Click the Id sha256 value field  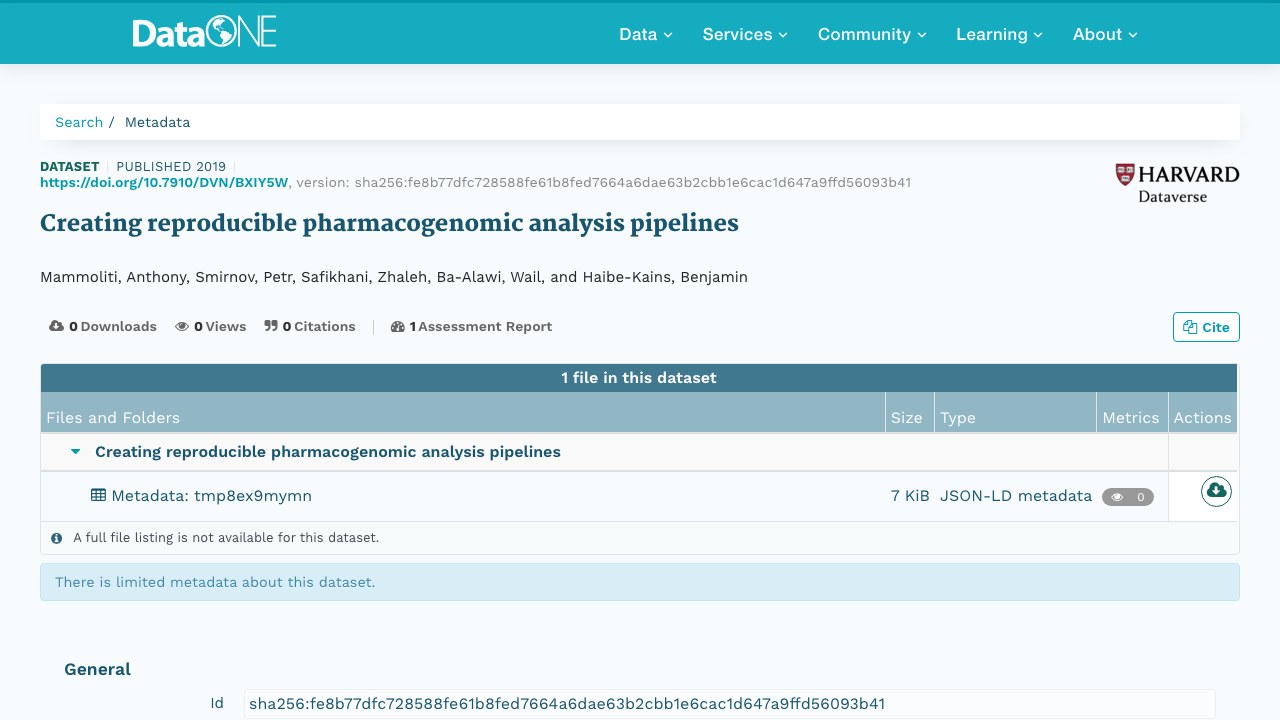729,703
